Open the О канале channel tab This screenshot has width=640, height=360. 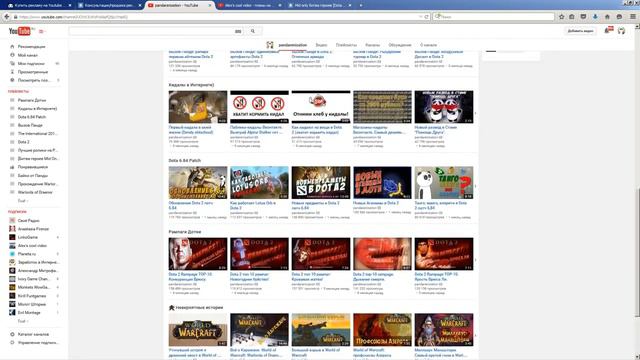coord(428,45)
